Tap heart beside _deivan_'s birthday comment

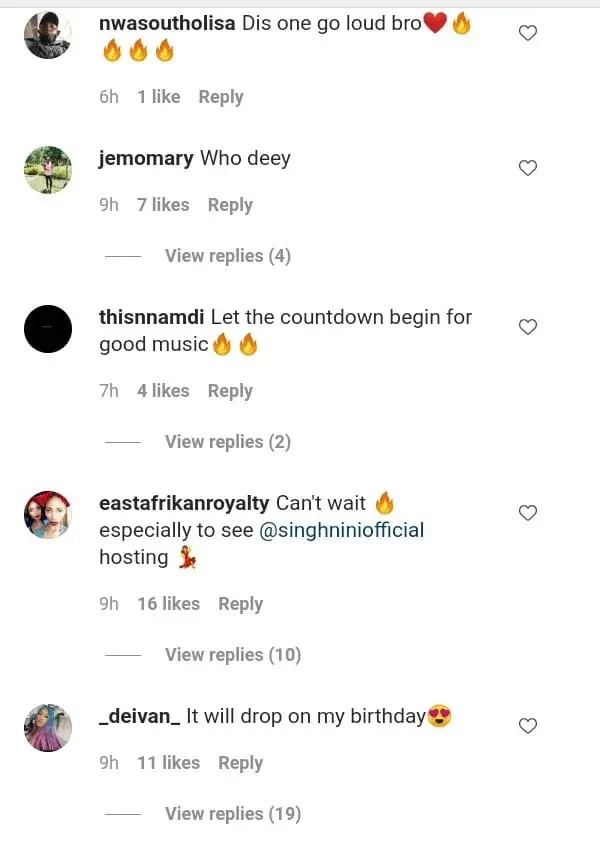528,726
